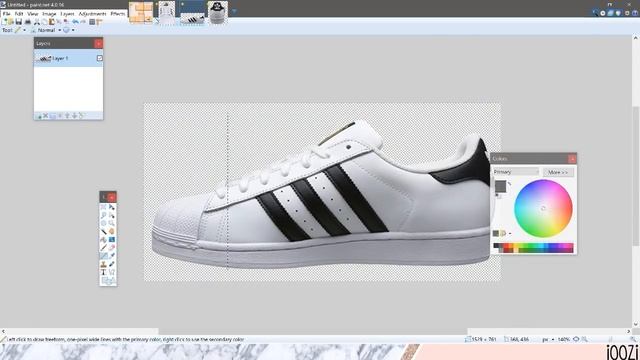Pick a color on the color wheel
The height and width of the screenshot is (360, 640).
click(543, 208)
